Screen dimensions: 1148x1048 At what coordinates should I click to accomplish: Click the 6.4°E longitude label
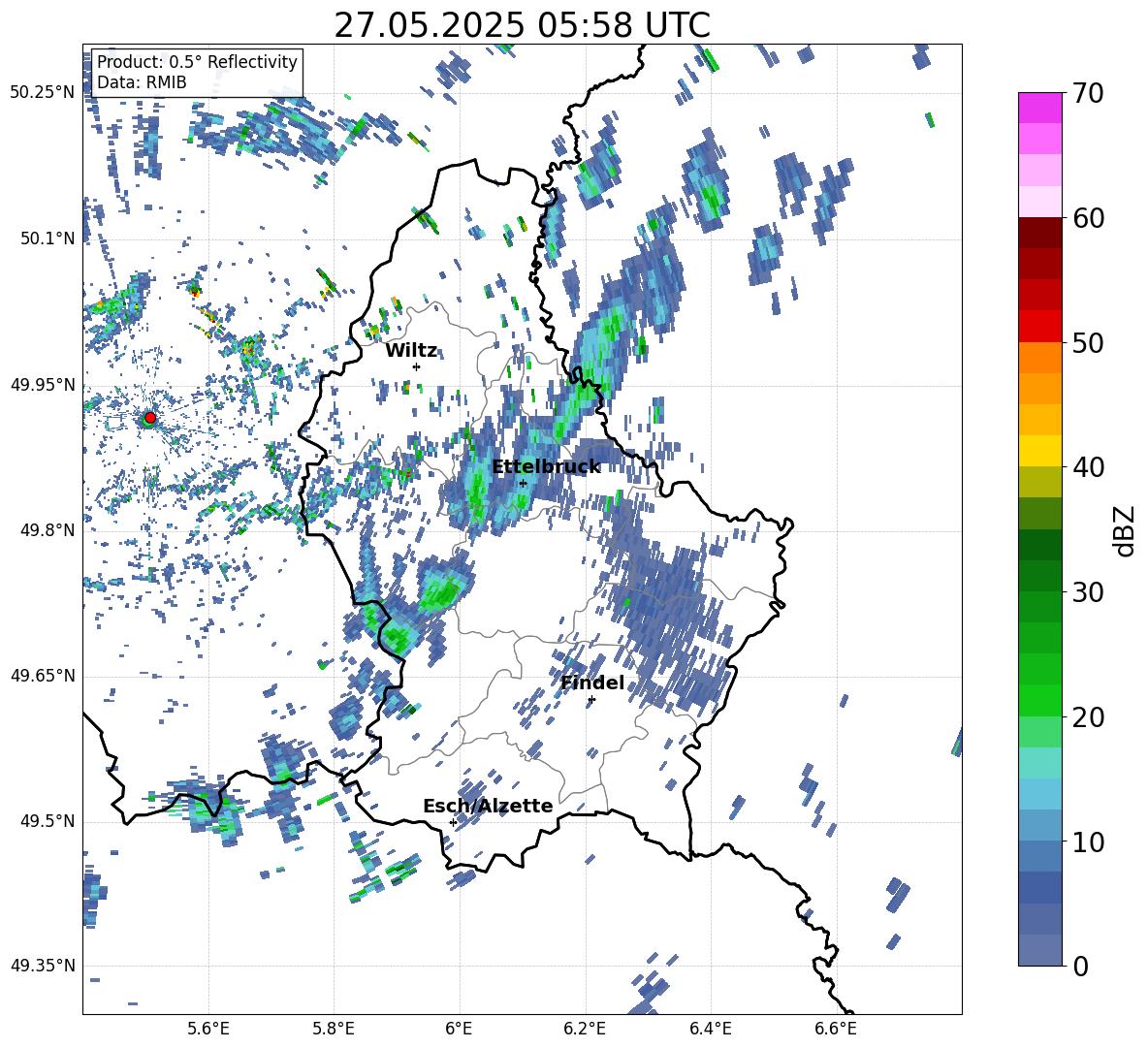click(x=710, y=1029)
